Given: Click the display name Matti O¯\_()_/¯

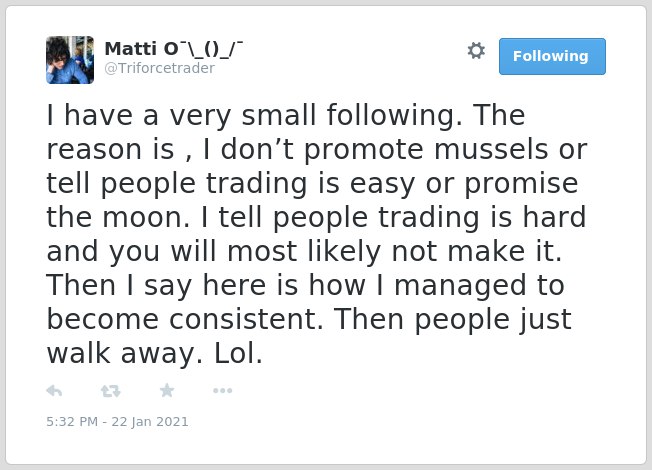Looking at the screenshot, I should (x=173, y=49).
